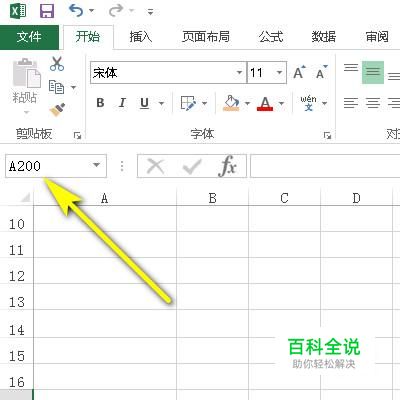Image resolution: width=400 pixels, height=400 pixels.
Task: Select column C header
Action: (284, 198)
